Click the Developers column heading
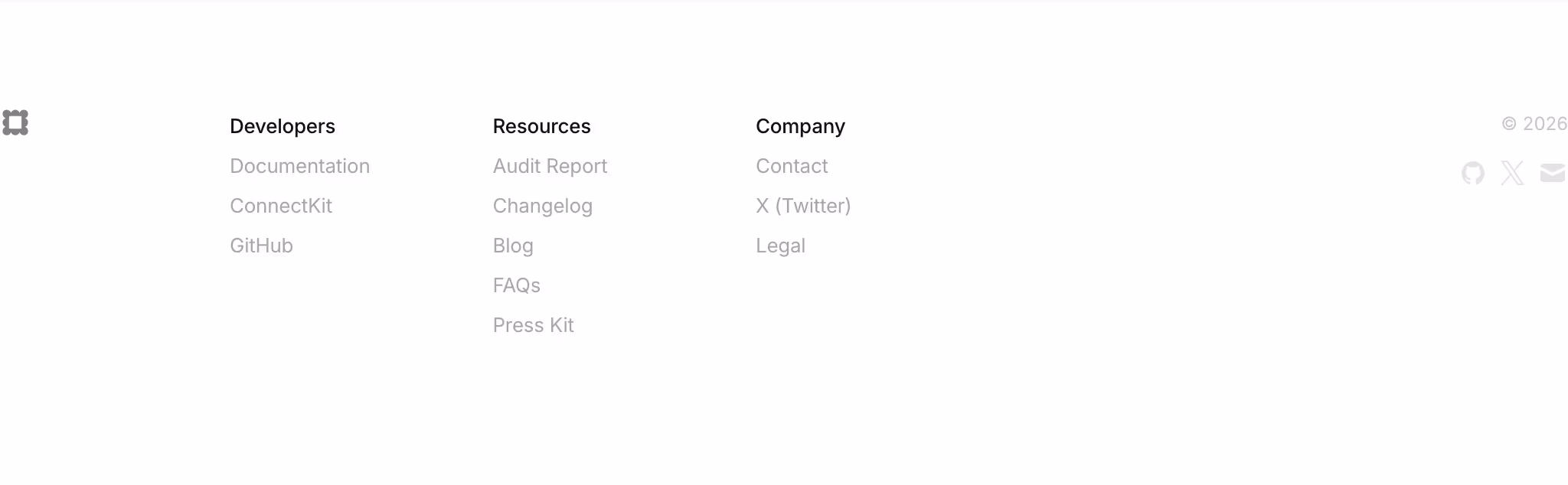 click(283, 126)
